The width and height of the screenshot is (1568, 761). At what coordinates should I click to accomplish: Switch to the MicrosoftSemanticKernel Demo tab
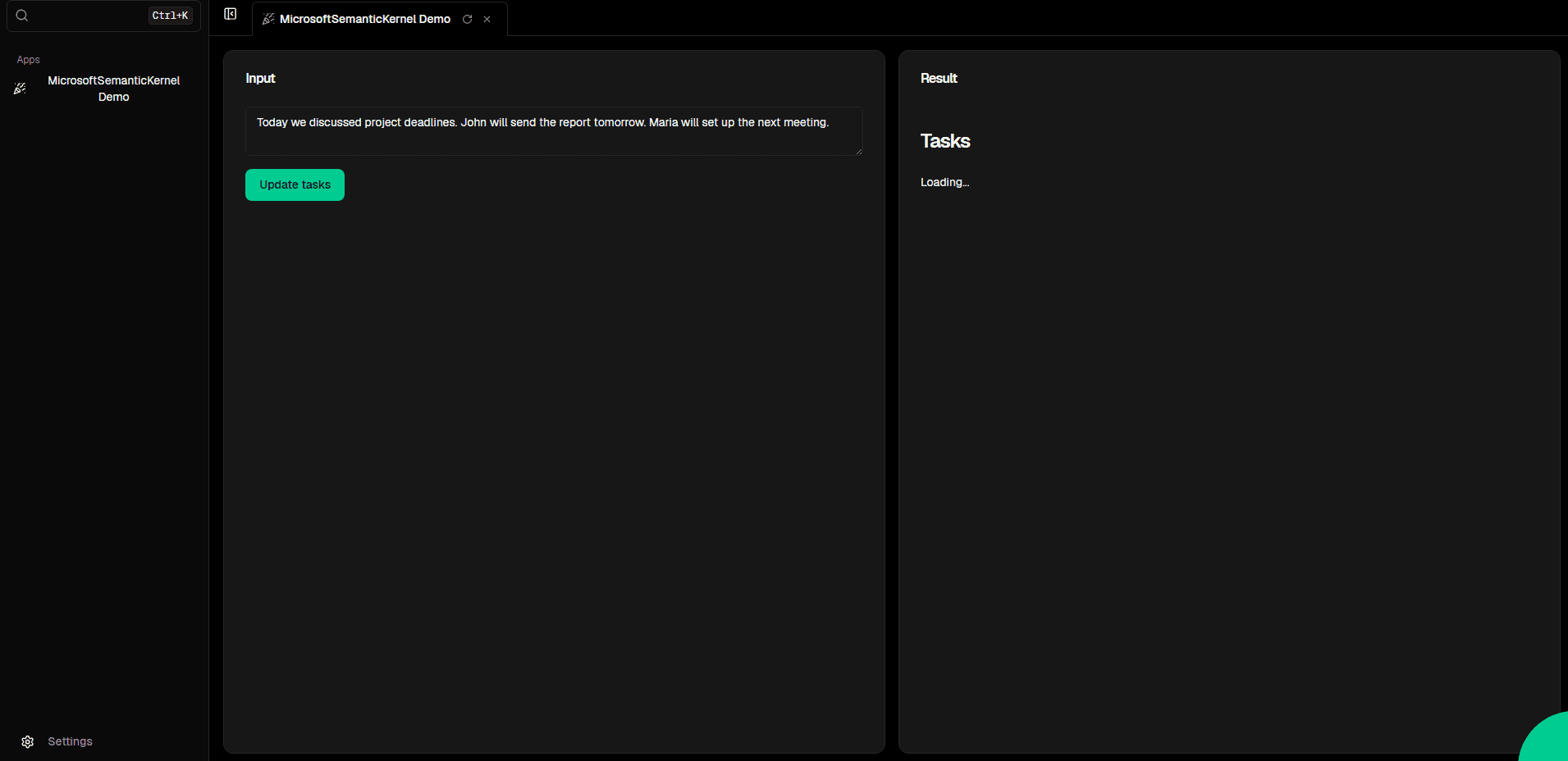[364, 19]
